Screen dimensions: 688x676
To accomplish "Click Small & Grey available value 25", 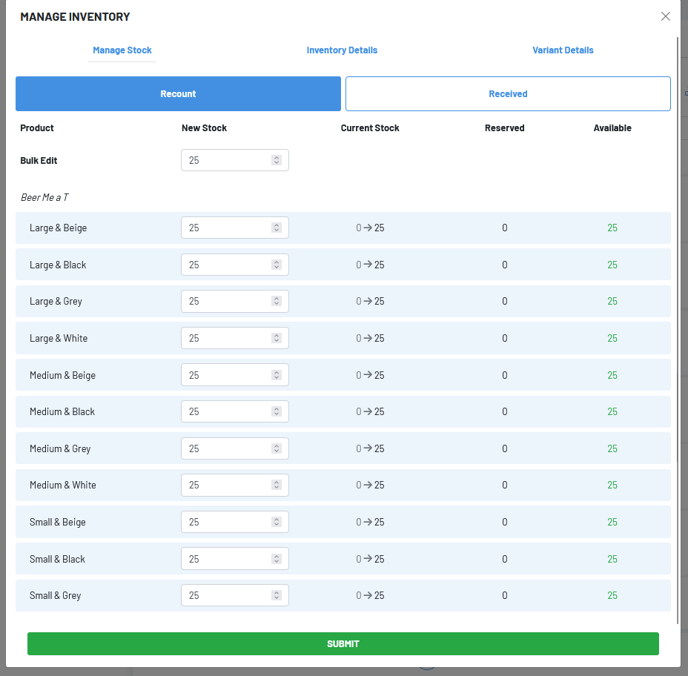I will (612, 595).
